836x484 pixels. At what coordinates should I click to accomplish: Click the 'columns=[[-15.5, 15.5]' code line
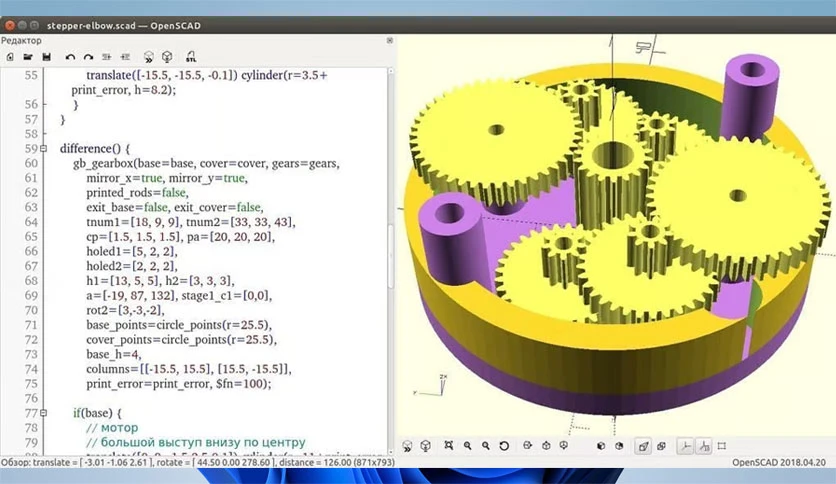pyautogui.click(x=189, y=369)
